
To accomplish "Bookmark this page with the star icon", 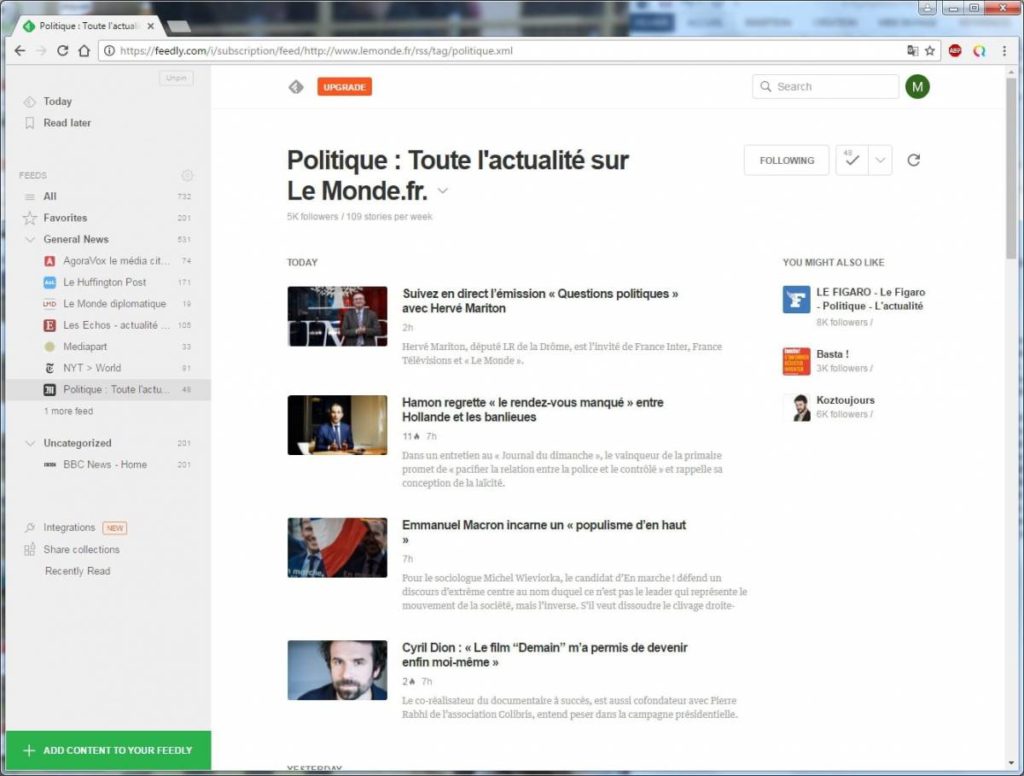I will pos(930,51).
